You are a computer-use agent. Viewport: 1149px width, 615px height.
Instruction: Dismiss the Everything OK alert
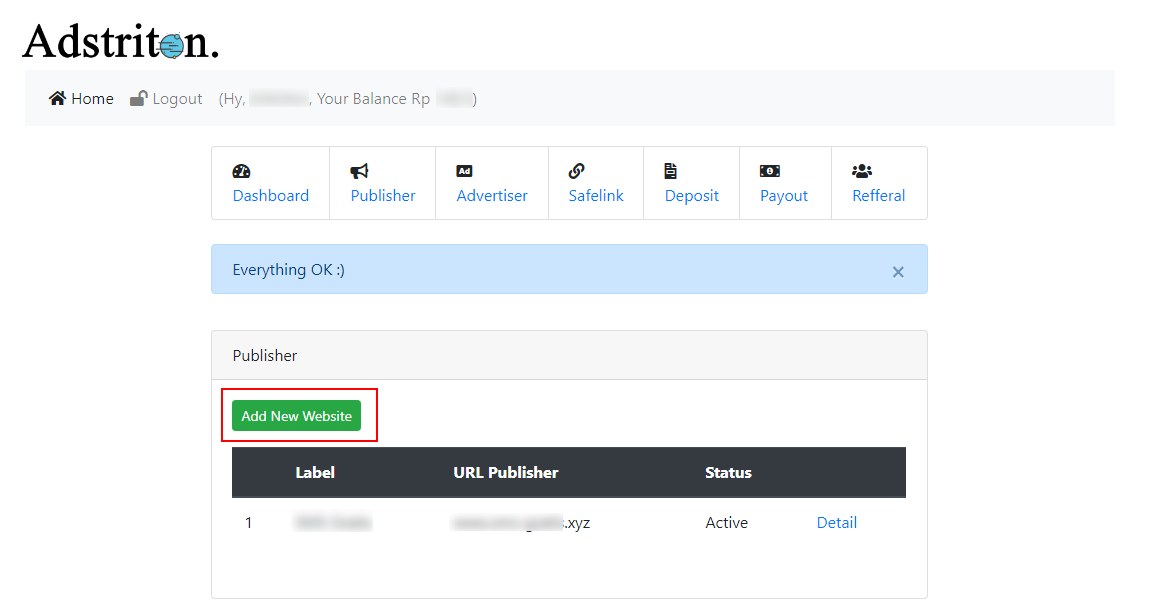(897, 270)
